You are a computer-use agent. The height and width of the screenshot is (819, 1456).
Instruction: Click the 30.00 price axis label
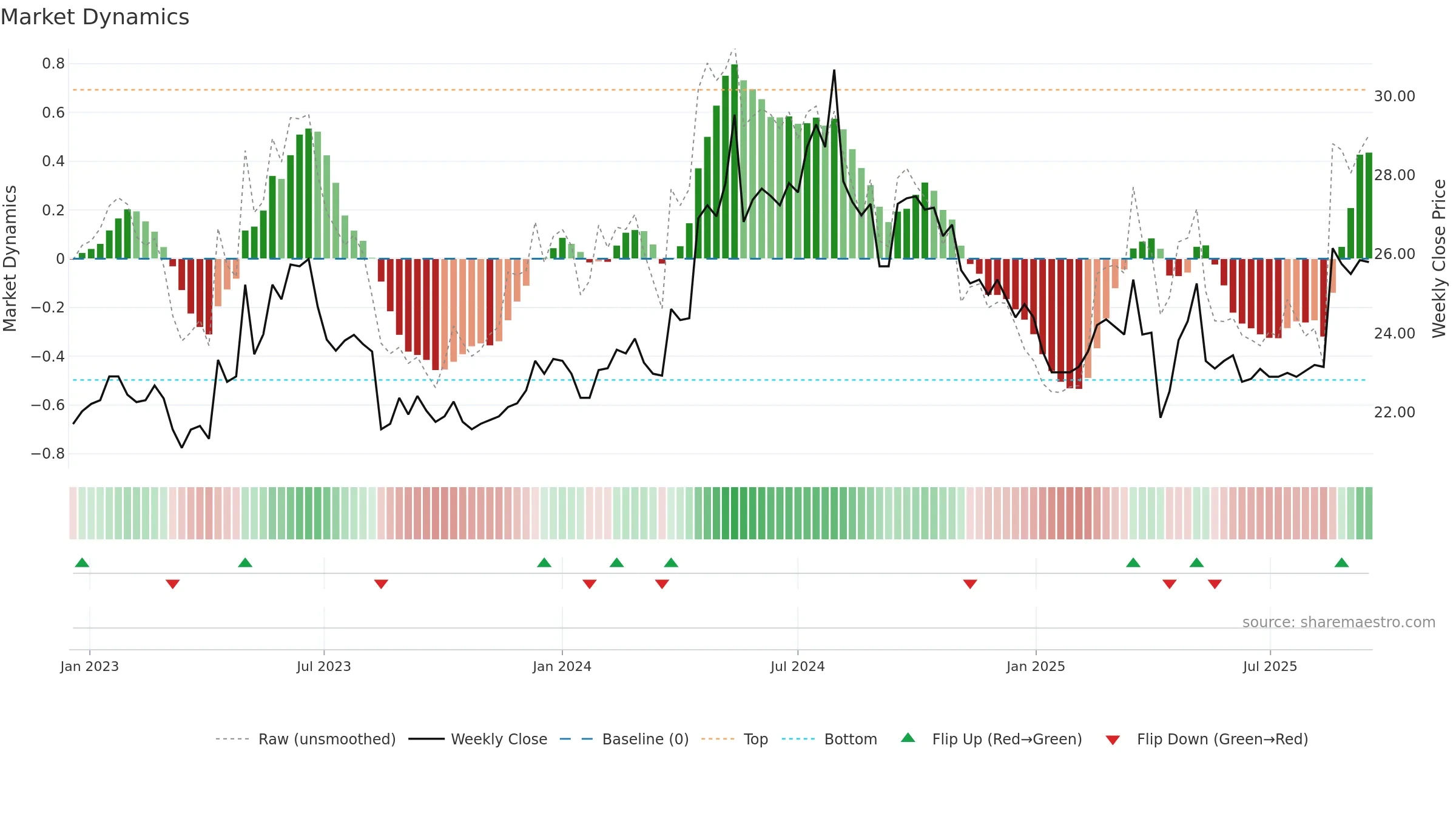pyautogui.click(x=1395, y=96)
